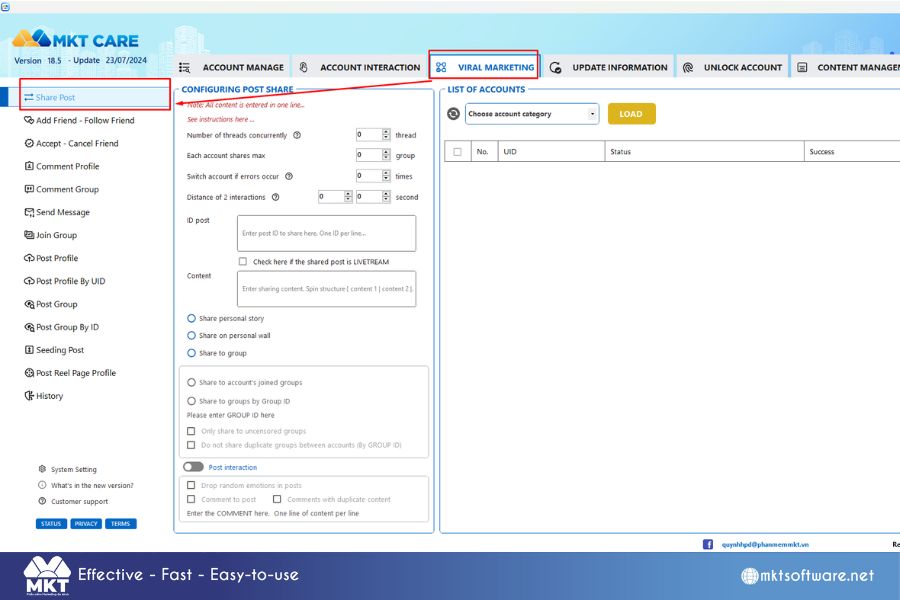Image resolution: width=900 pixels, height=600 pixels.
Task: Click the Comment Group icon
Action: (29, 189)
